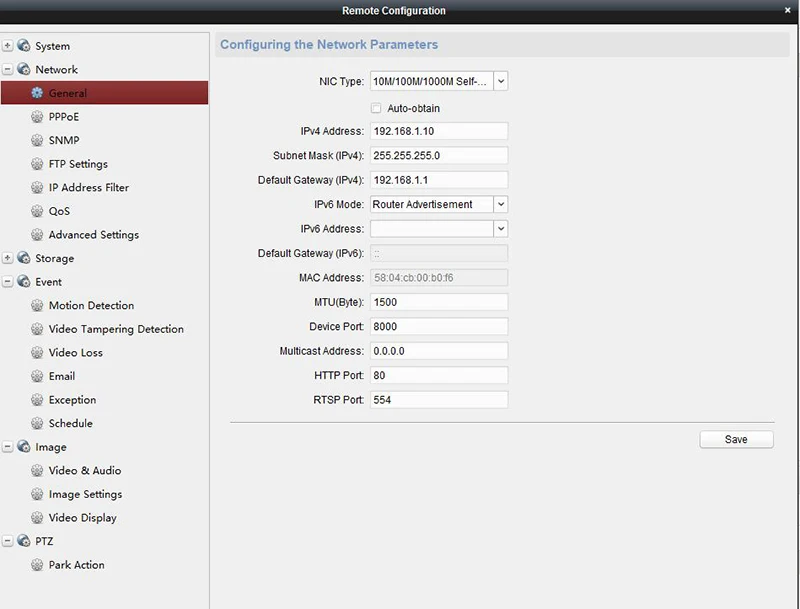Click the gear icon beside Park Action
800x609 pixels.
click(37, 565)
